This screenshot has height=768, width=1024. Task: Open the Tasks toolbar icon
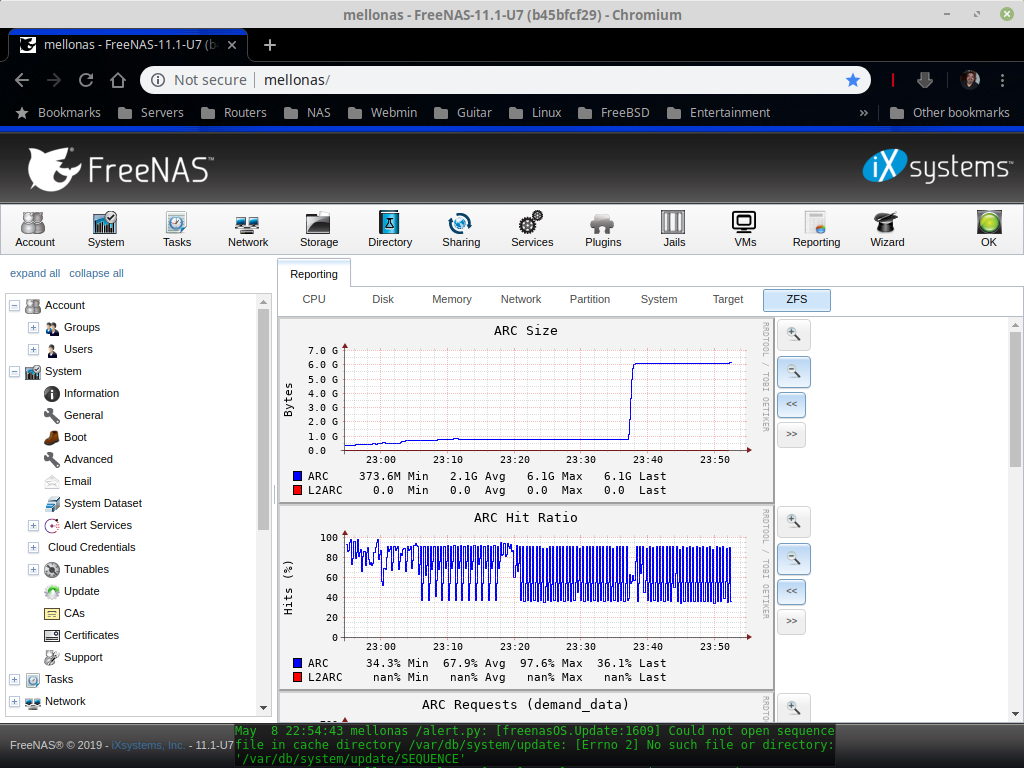click(177, 229)
